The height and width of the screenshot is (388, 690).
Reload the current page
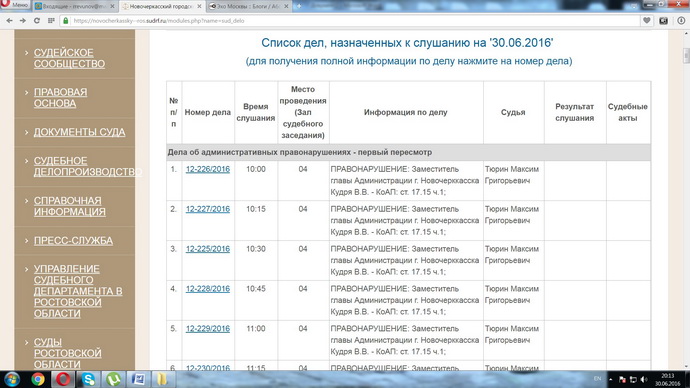click(x=37, y=21)
